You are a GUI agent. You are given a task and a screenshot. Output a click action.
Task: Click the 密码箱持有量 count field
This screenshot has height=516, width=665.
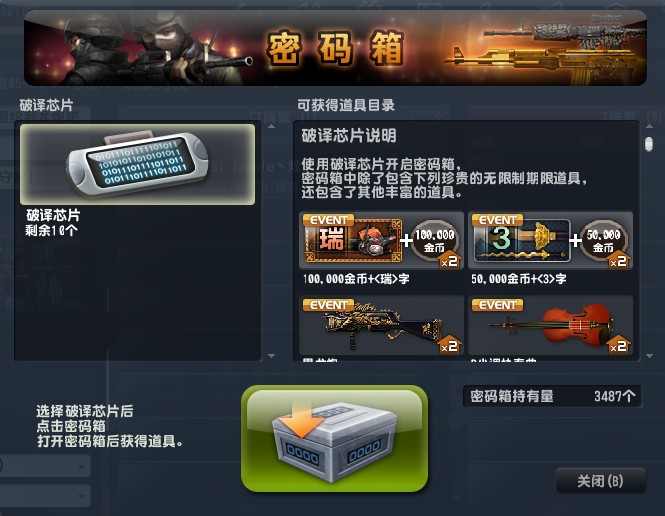(x=552, y=396)
